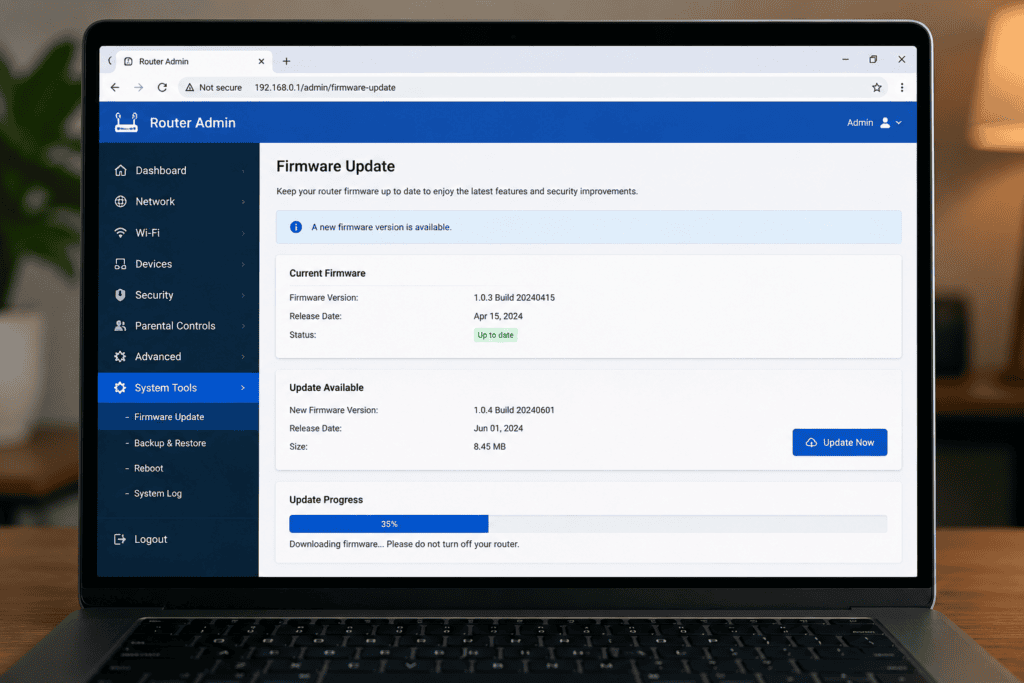This screenshot has height=683, width=1024.
Task: Click the Network globe icon
Action: (x=120, y=201)
